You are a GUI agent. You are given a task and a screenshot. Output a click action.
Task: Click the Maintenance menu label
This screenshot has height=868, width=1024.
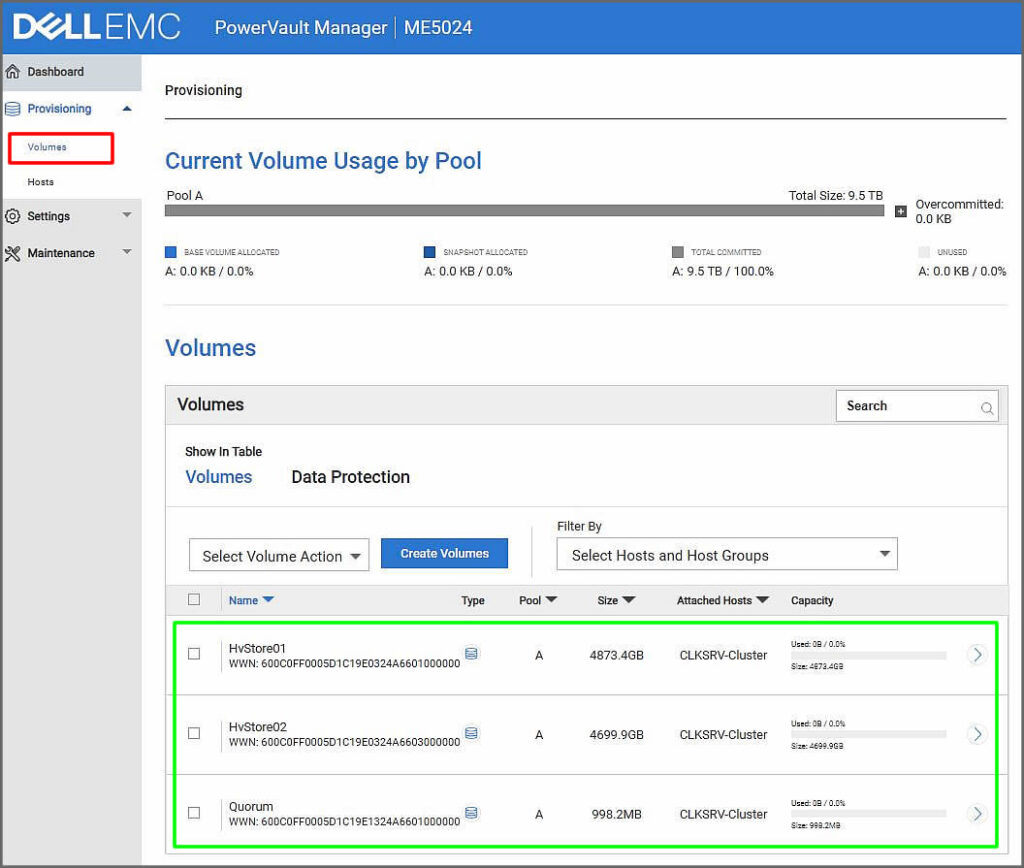click(61, 253)
